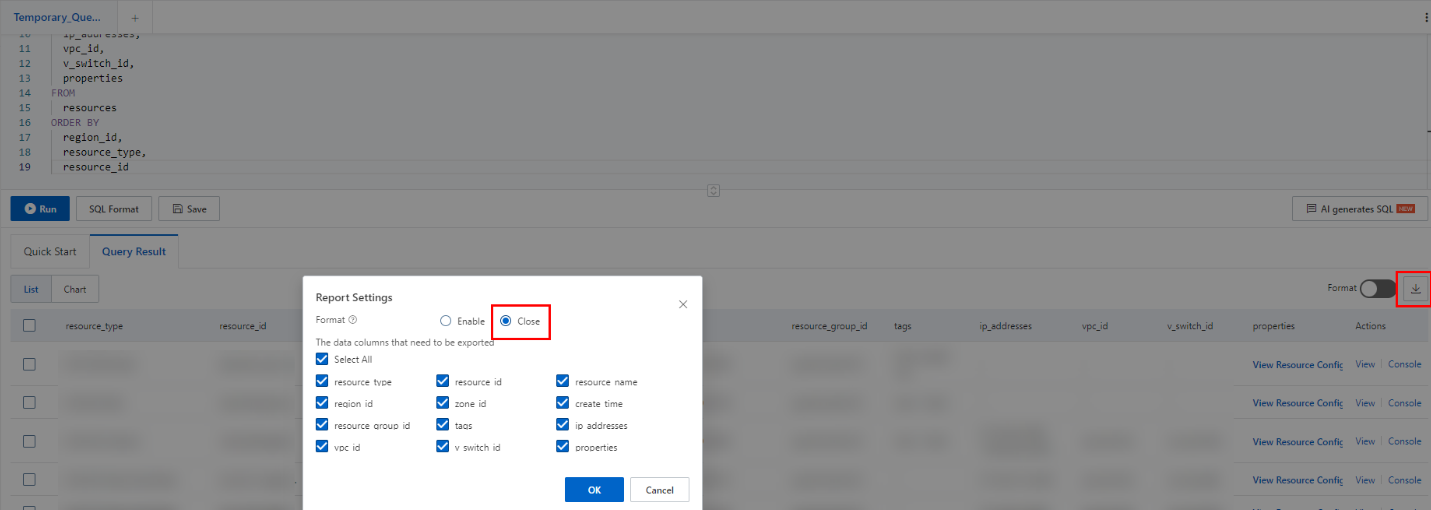This screenshot has height=510, width=1431.
Task: Switch to the Quick Start tab
Action: point(50,252)
